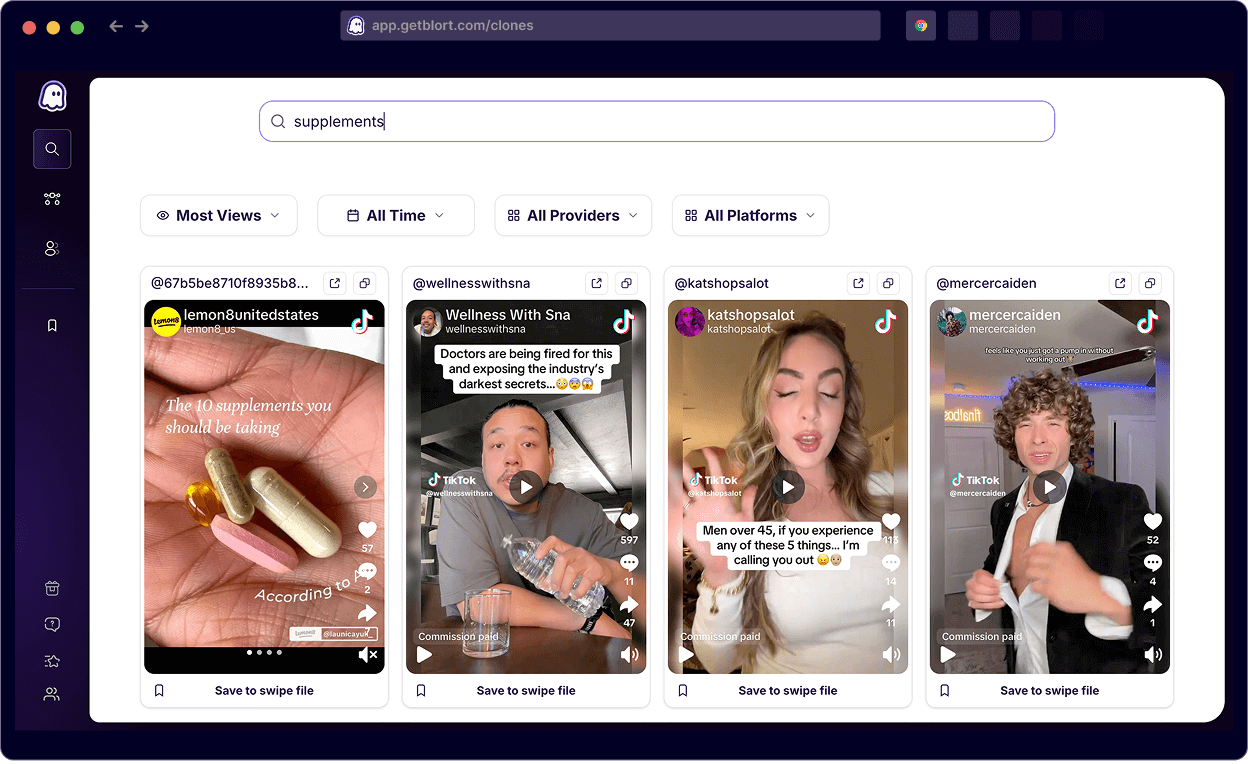Image resolution: width=1248 pixels, height=764 pixels.
Task: Copy the @katshopsalot video clone icon
Action: point(888,283)
